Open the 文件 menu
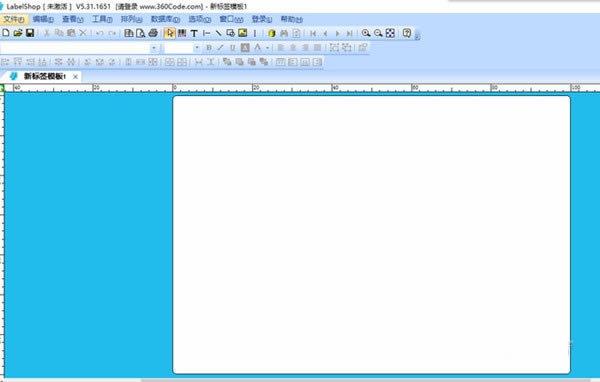 click(14, 19)
